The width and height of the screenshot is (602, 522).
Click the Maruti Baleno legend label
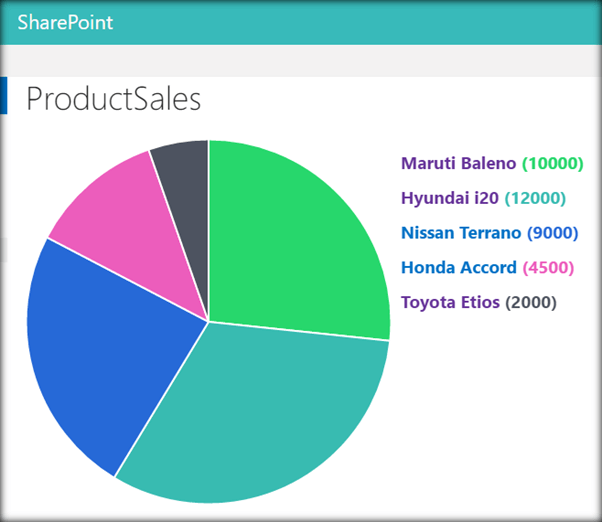[x=458, y=163]
